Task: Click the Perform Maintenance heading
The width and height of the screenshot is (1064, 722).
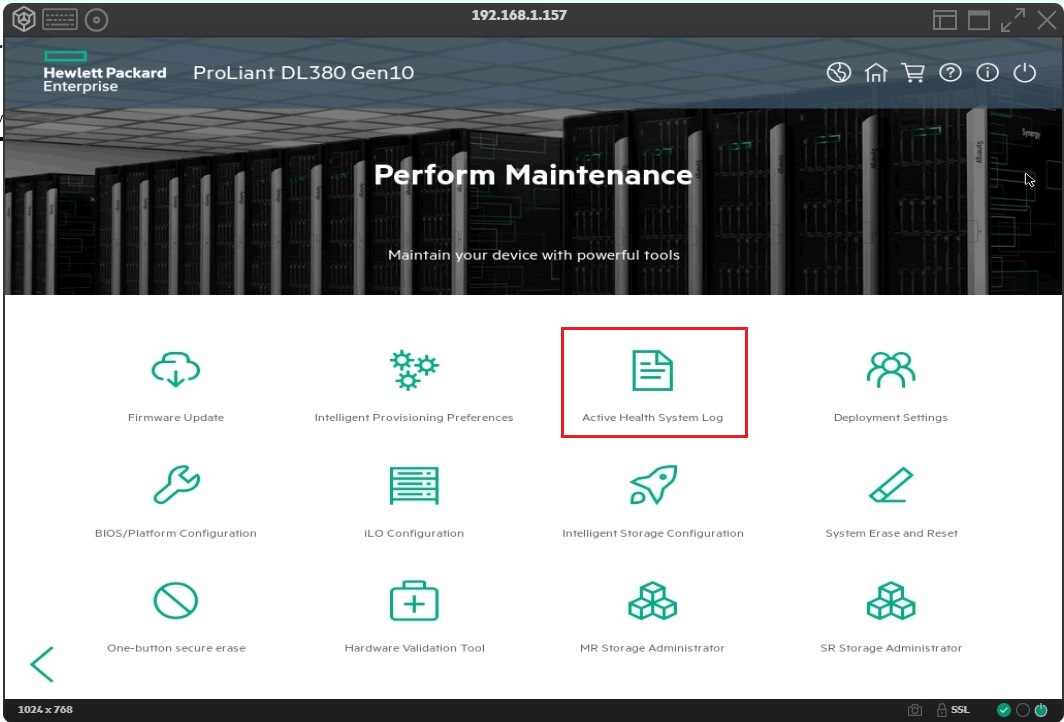Action: [x=533, y=175]
